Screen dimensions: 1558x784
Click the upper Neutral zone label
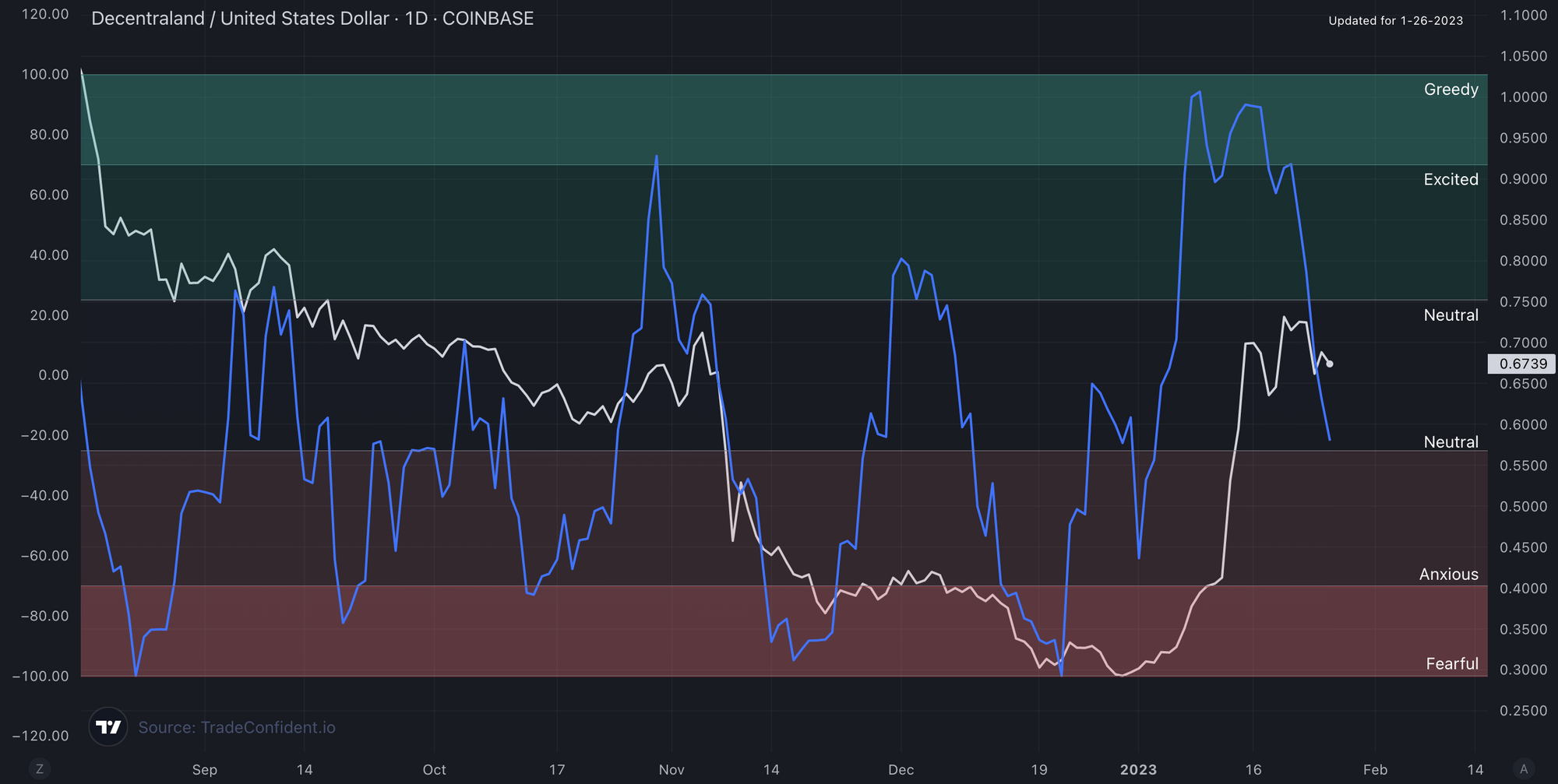[x=1451, y=315]
